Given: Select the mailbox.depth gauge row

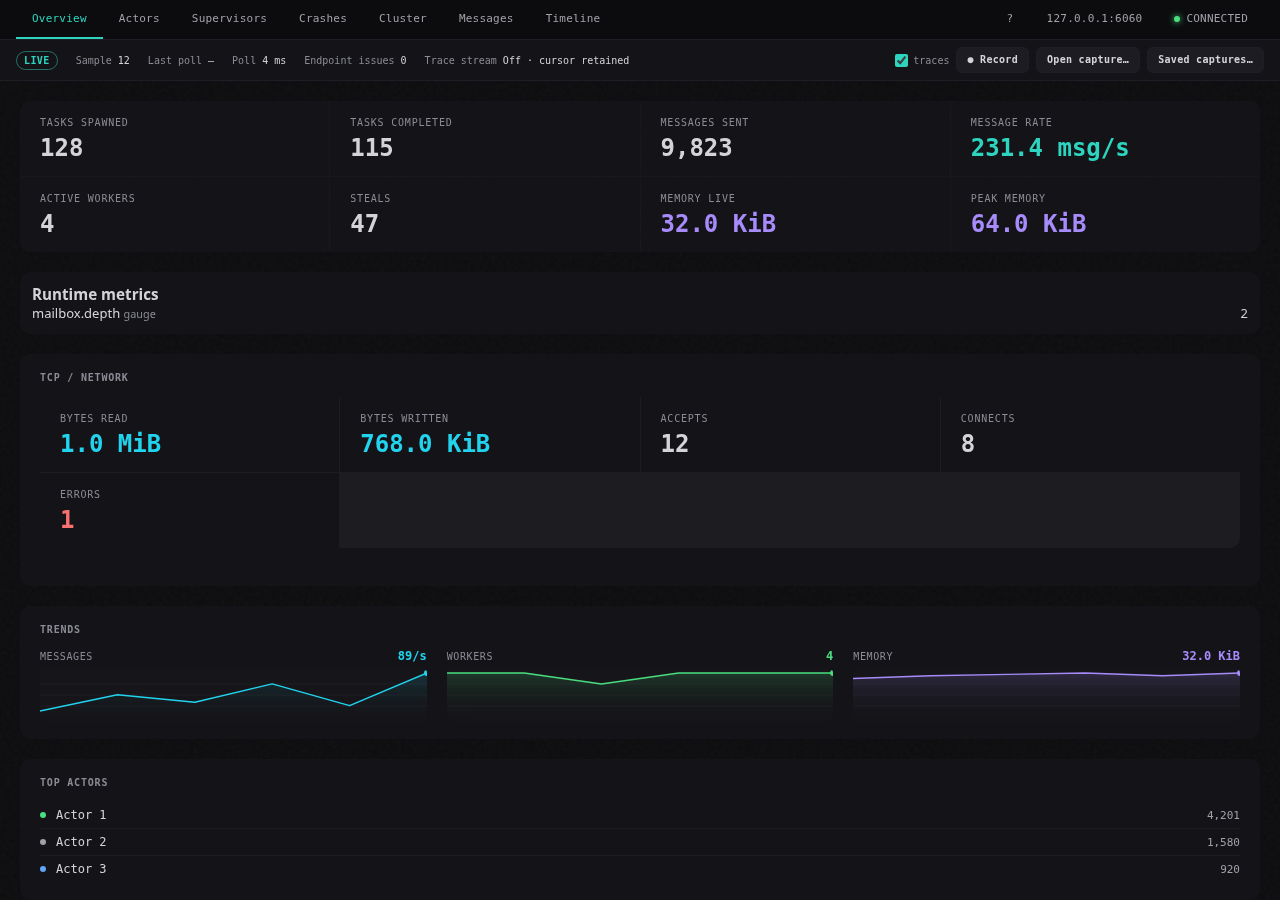Looking at the screenshot, I should [640, 314].
